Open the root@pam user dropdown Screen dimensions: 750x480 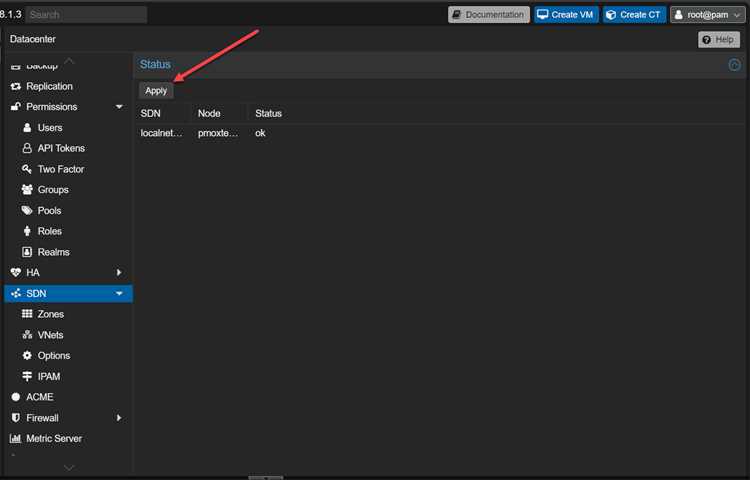tap(707, 15)
